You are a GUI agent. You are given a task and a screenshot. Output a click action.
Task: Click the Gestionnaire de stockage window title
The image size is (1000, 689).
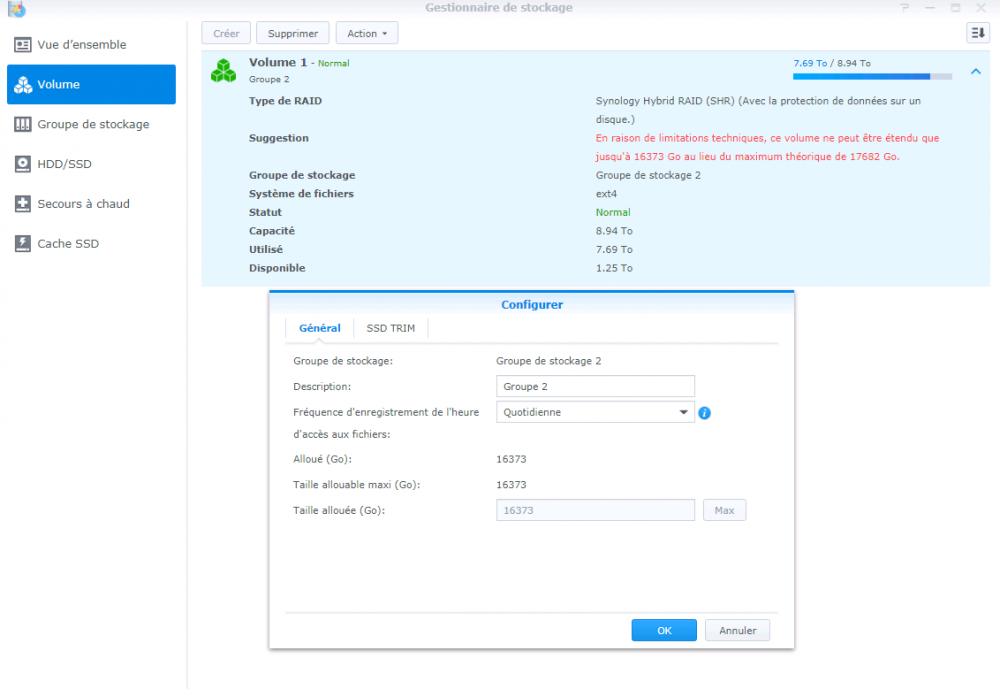click(499, 8)
